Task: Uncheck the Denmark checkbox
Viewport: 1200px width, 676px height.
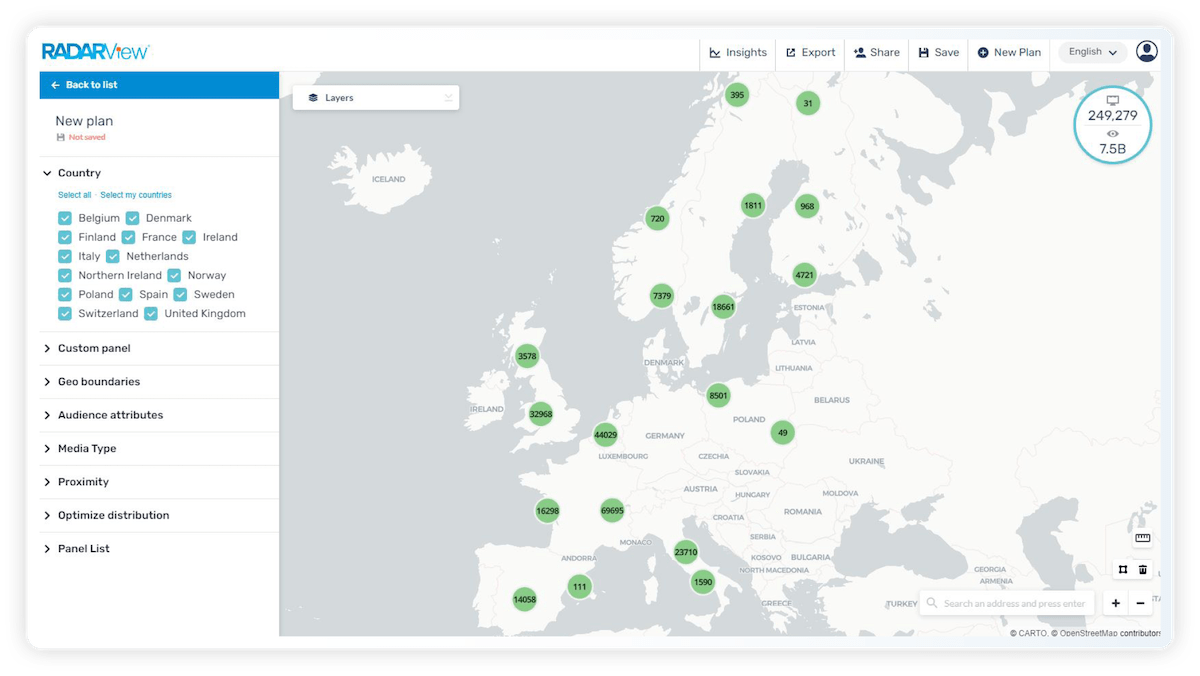Action: [132, 218]
